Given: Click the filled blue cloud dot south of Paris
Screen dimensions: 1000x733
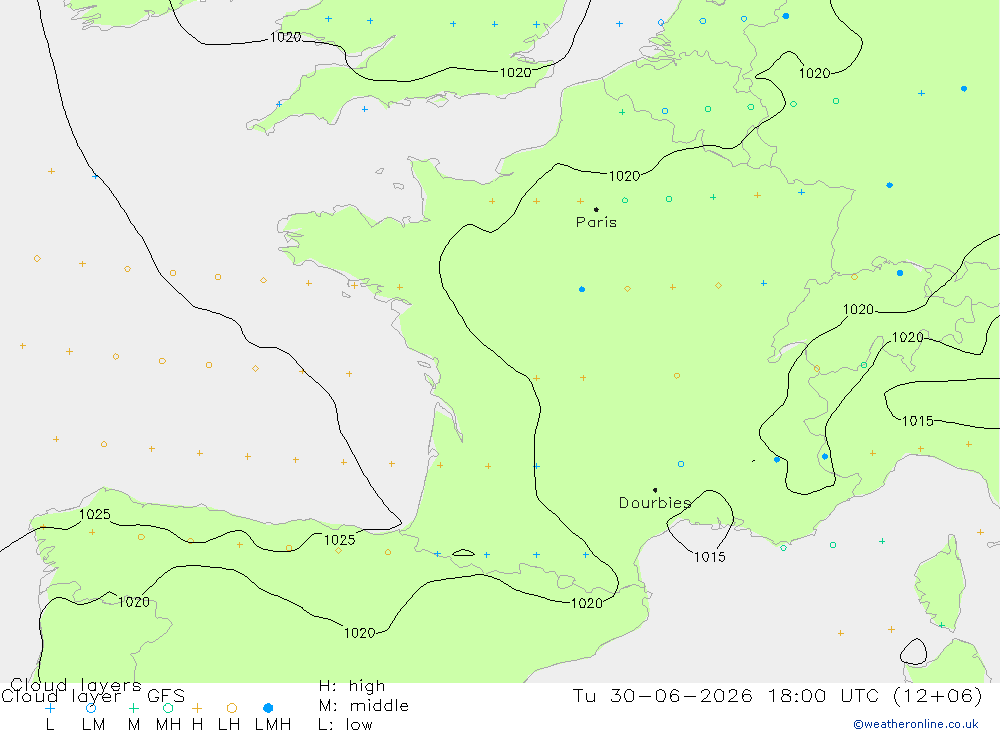Looking at the screenshot, I should pyautogui.click(x=582, y=290).
